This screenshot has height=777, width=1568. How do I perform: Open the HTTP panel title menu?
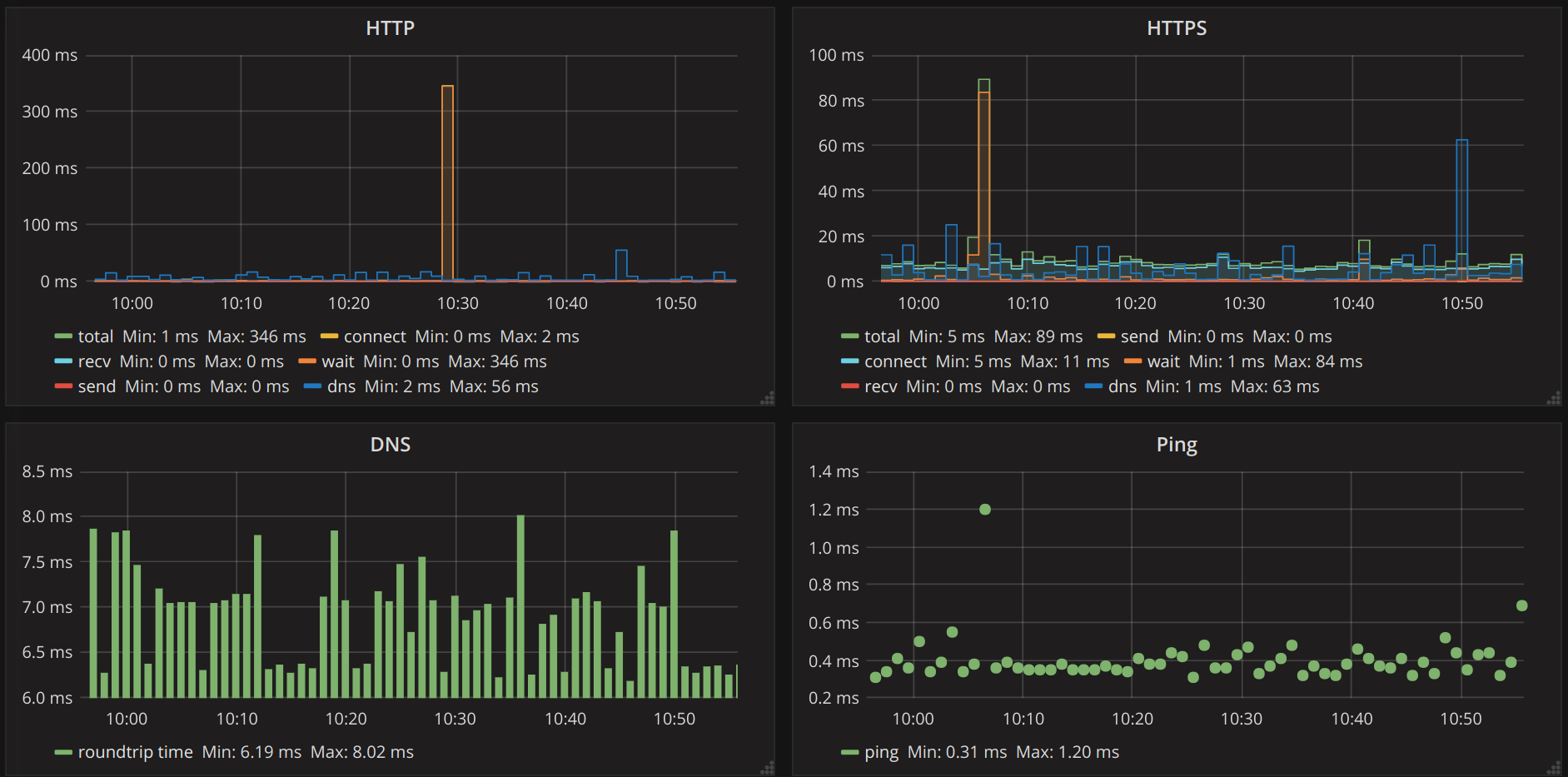pyautogui.click(x=390, y=28)
